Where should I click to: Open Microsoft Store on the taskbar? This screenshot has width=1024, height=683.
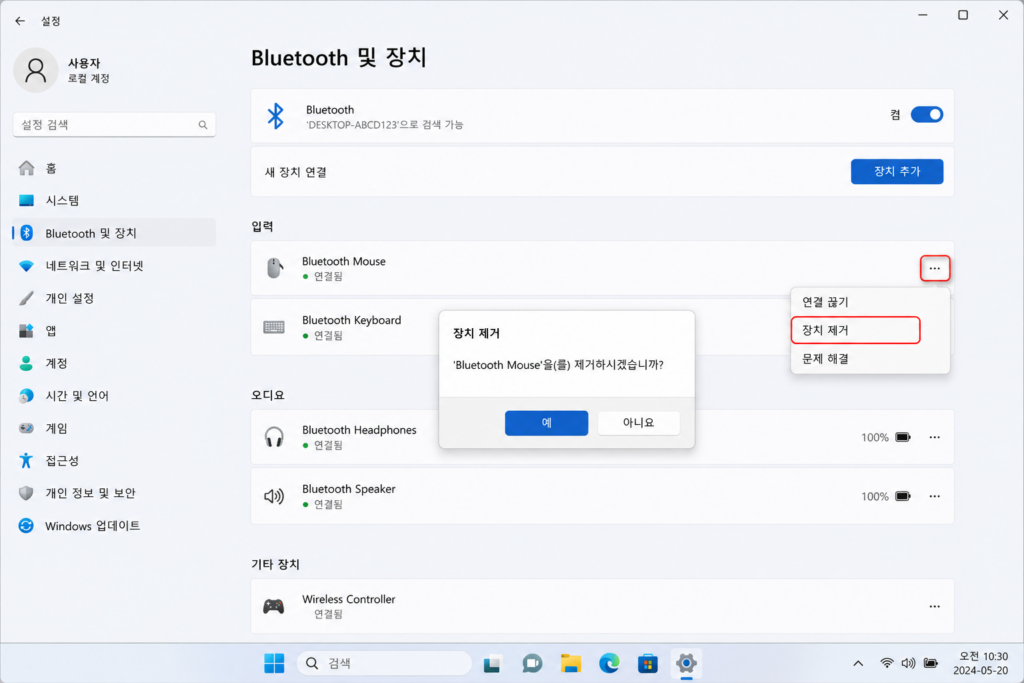pyautogui.click(x=648, y=664)
